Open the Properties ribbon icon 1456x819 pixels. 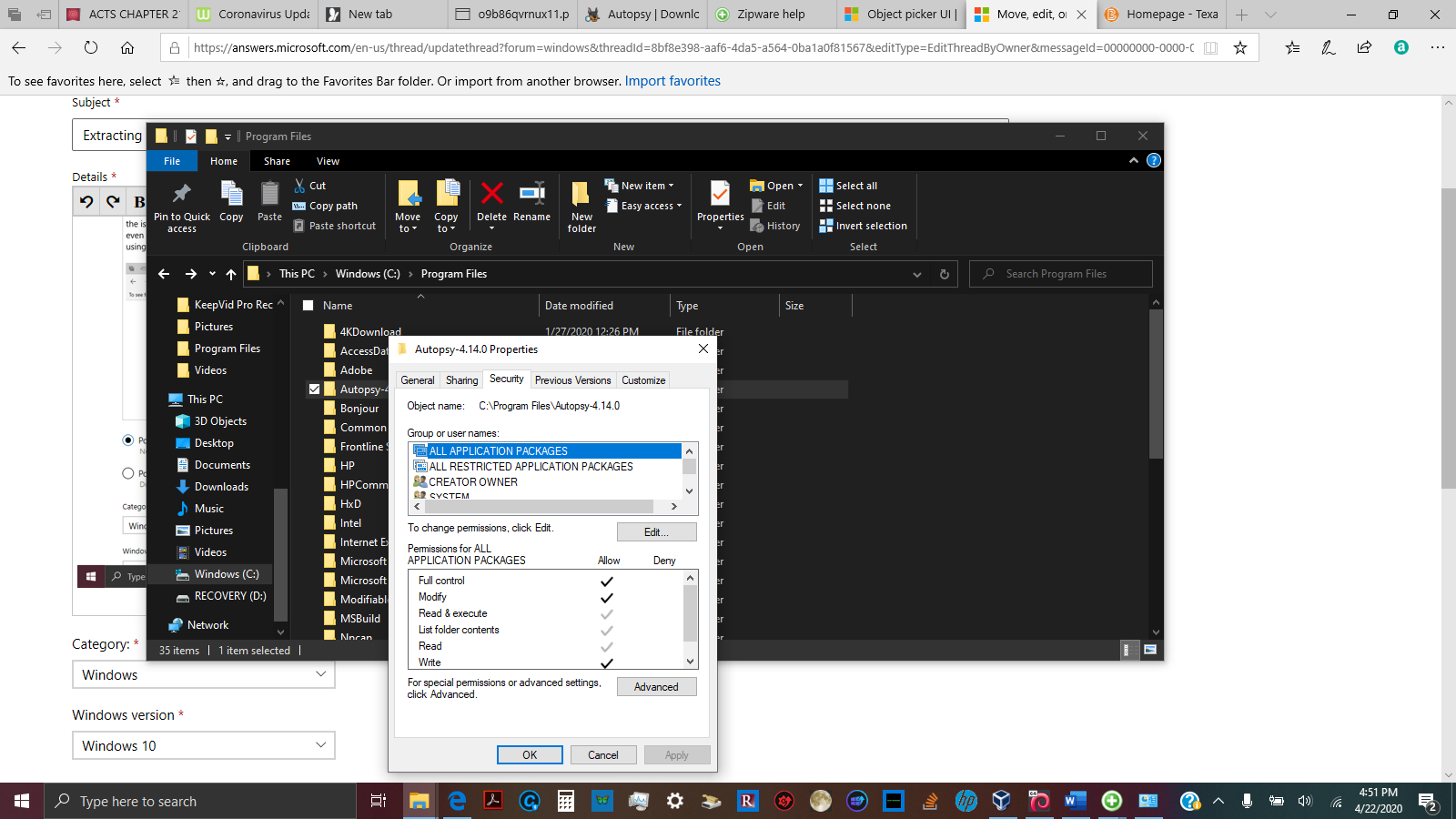720,193
